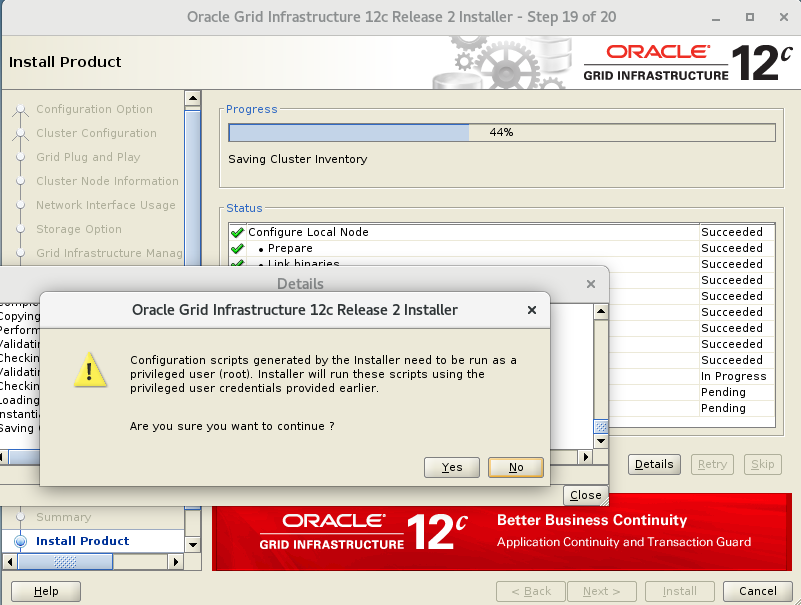Click the Configure Local Node status row
801x605 pixels.
[x=502, y=232]
